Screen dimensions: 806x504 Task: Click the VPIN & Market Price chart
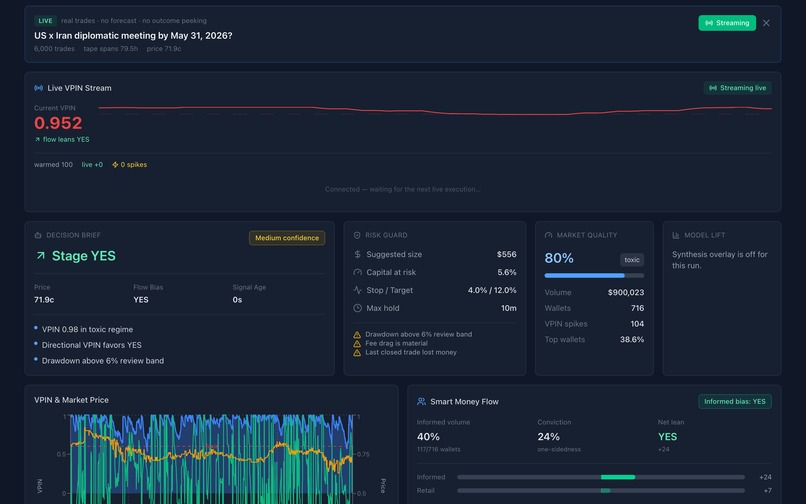click(211, 458)
